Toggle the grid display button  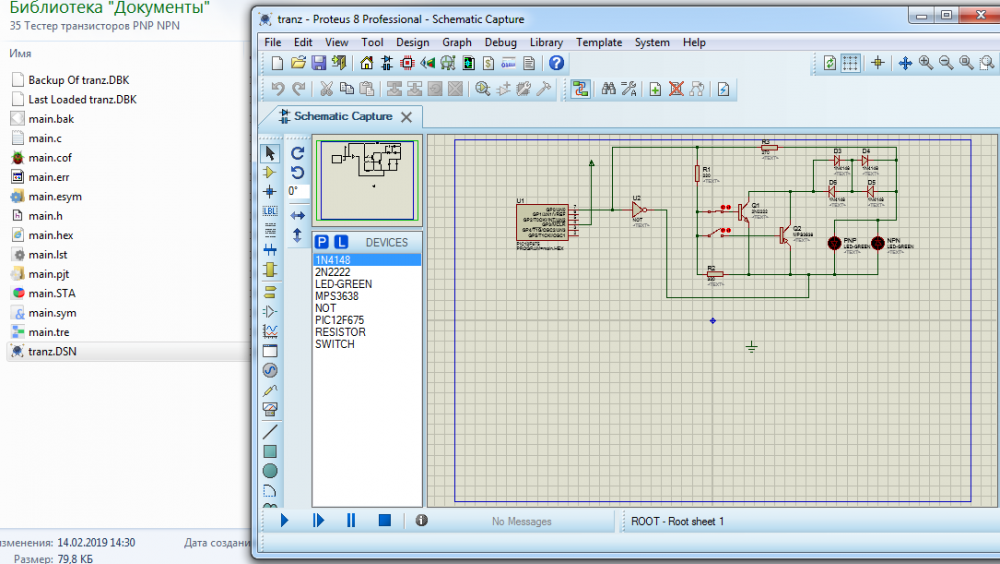[850, 63]
